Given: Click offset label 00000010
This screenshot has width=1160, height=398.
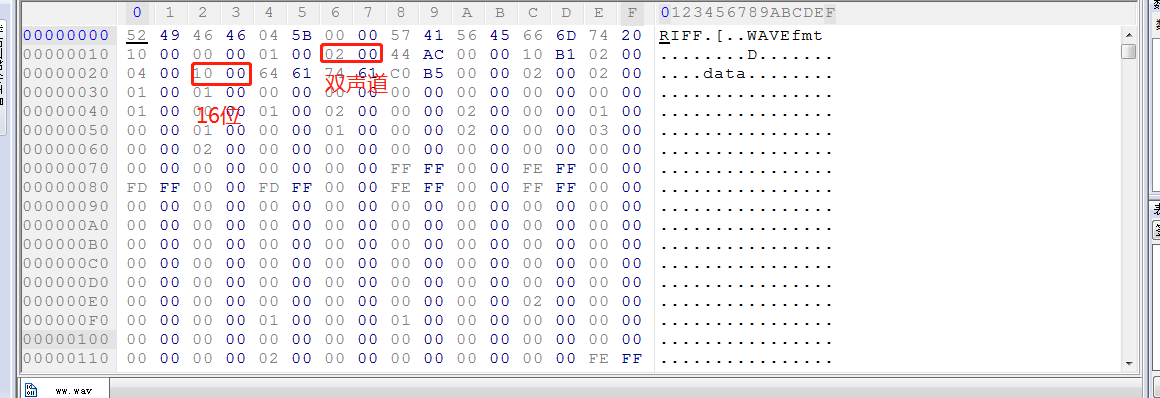Looking at the screenshot, I should coord(66,54).
